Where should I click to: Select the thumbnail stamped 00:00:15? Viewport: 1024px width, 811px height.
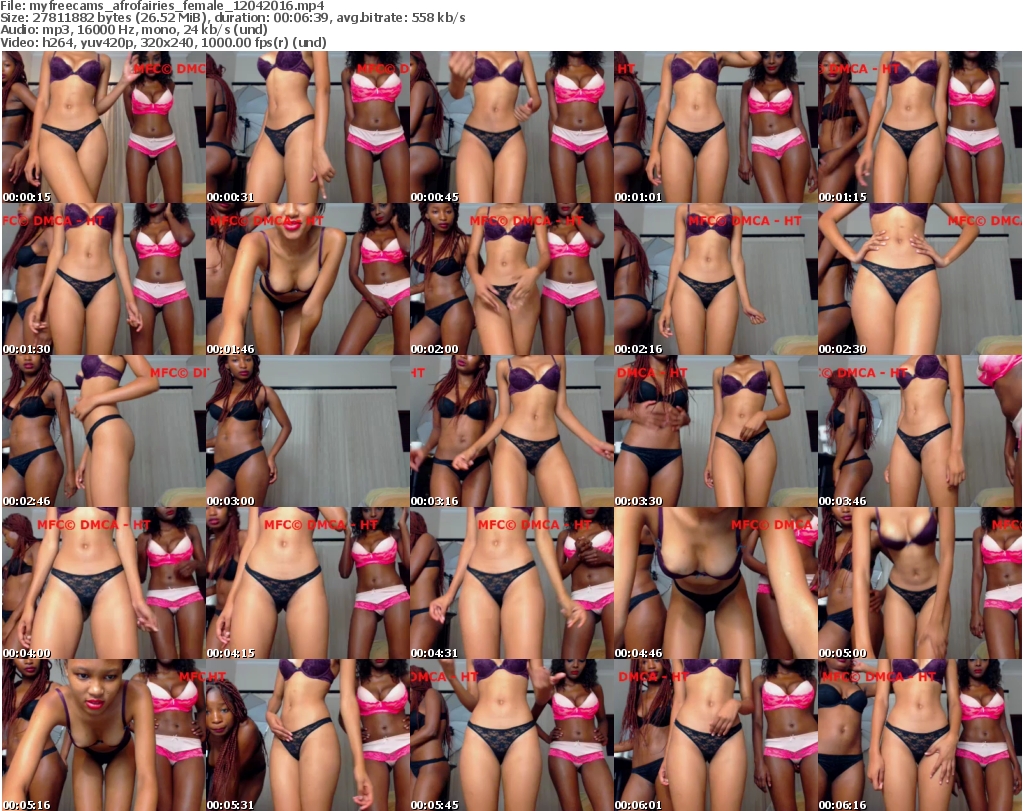103,127
